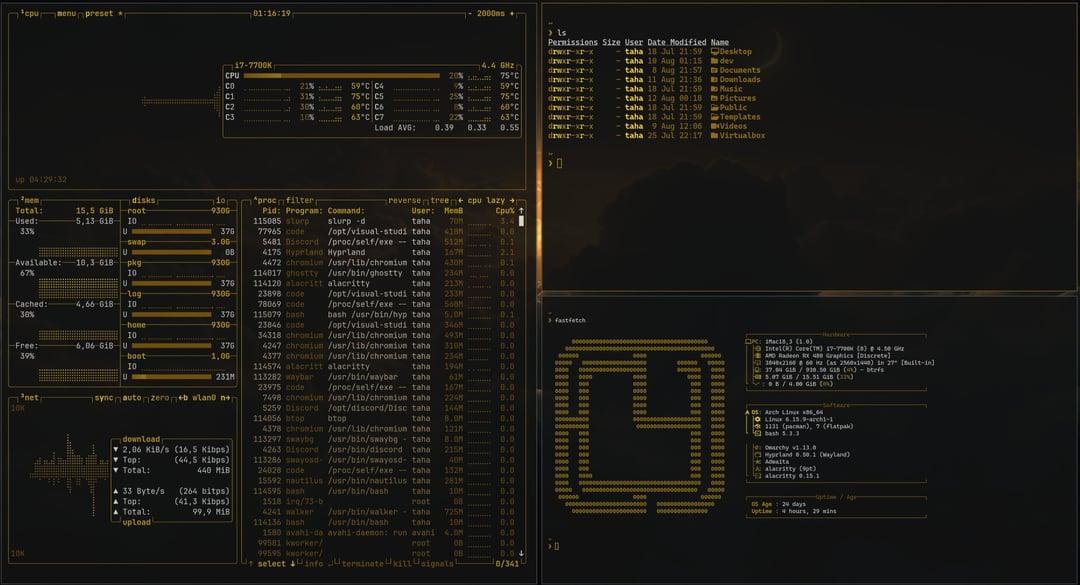The width and height of the screenshot is (1080, 585).
Task: Click the select down-arrow at proc bottom
Action: (x=292, y=565)
